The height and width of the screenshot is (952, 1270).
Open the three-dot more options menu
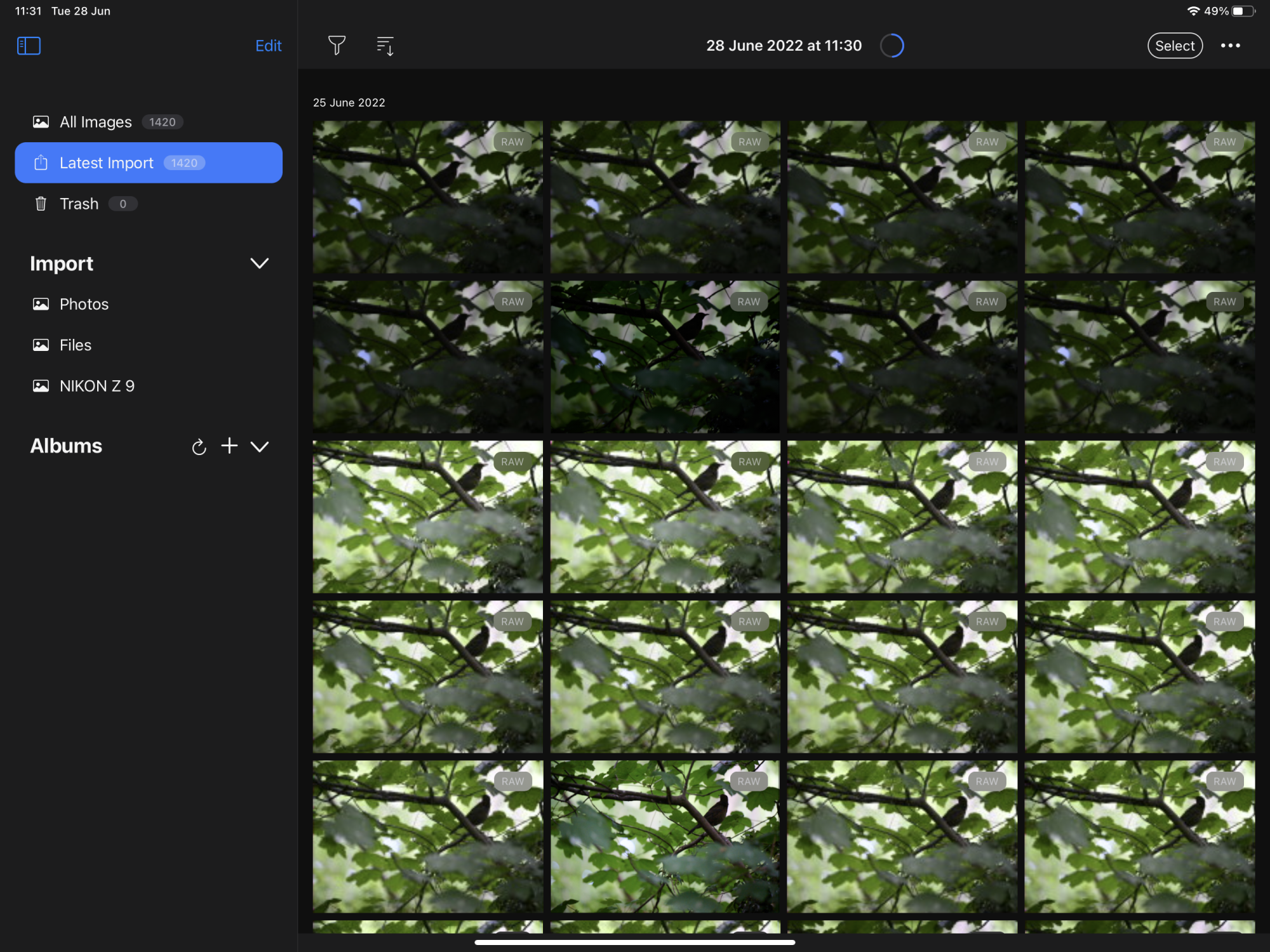point(1230,46)
